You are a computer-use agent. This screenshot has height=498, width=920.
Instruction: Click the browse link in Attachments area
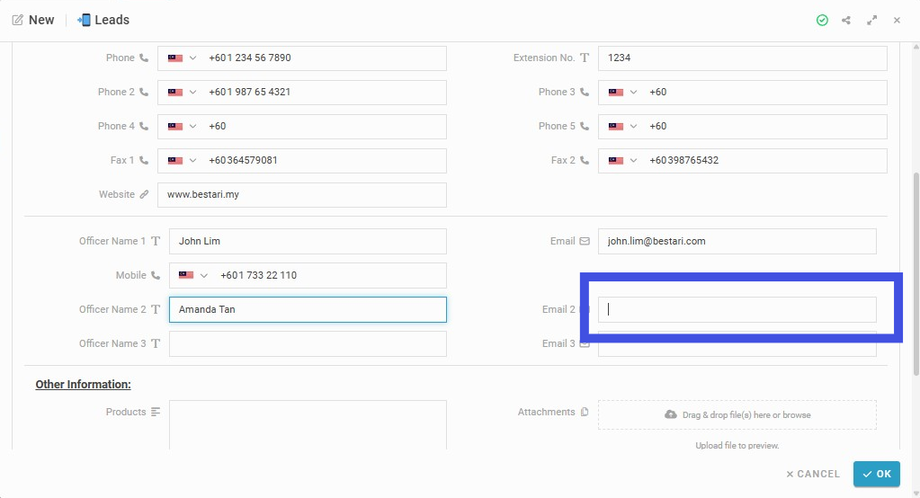tap(797, 415)
